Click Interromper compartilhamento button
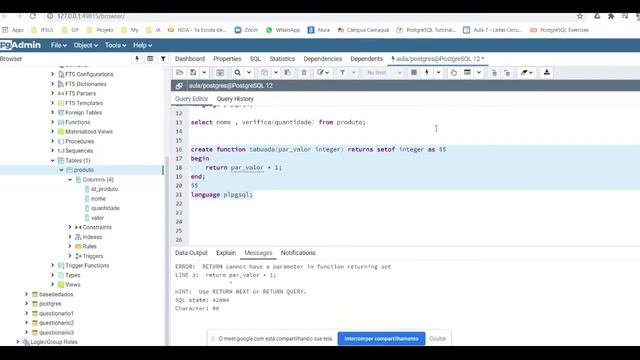 381,339
